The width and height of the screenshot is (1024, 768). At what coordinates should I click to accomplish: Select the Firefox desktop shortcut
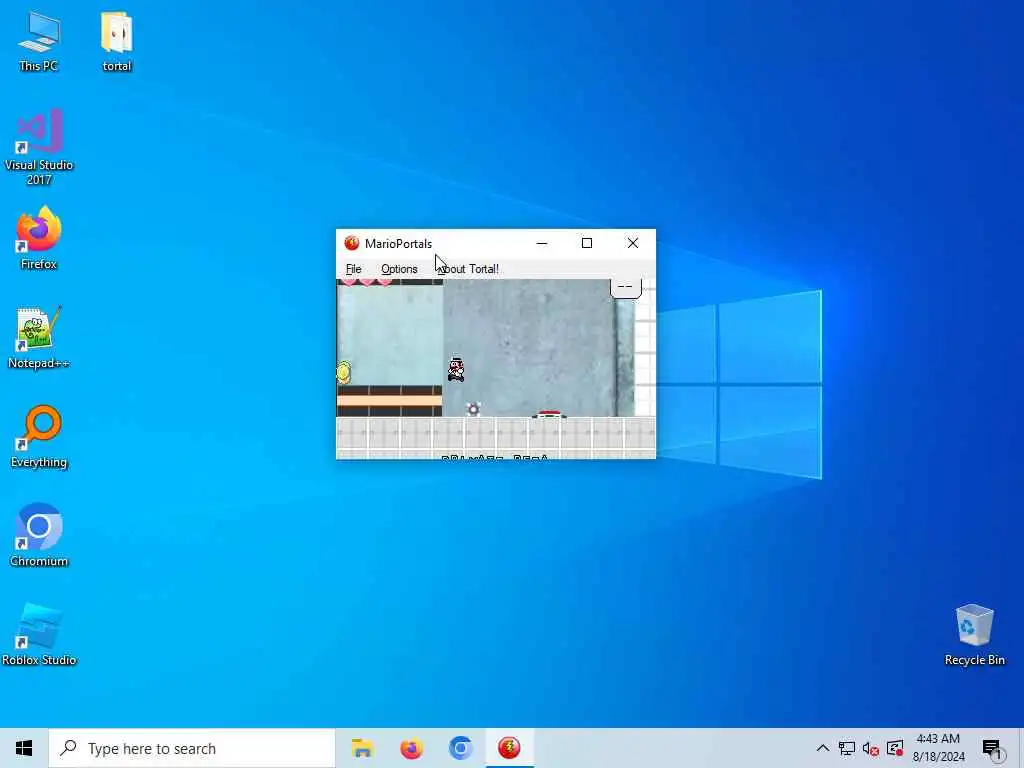[39, 238]
